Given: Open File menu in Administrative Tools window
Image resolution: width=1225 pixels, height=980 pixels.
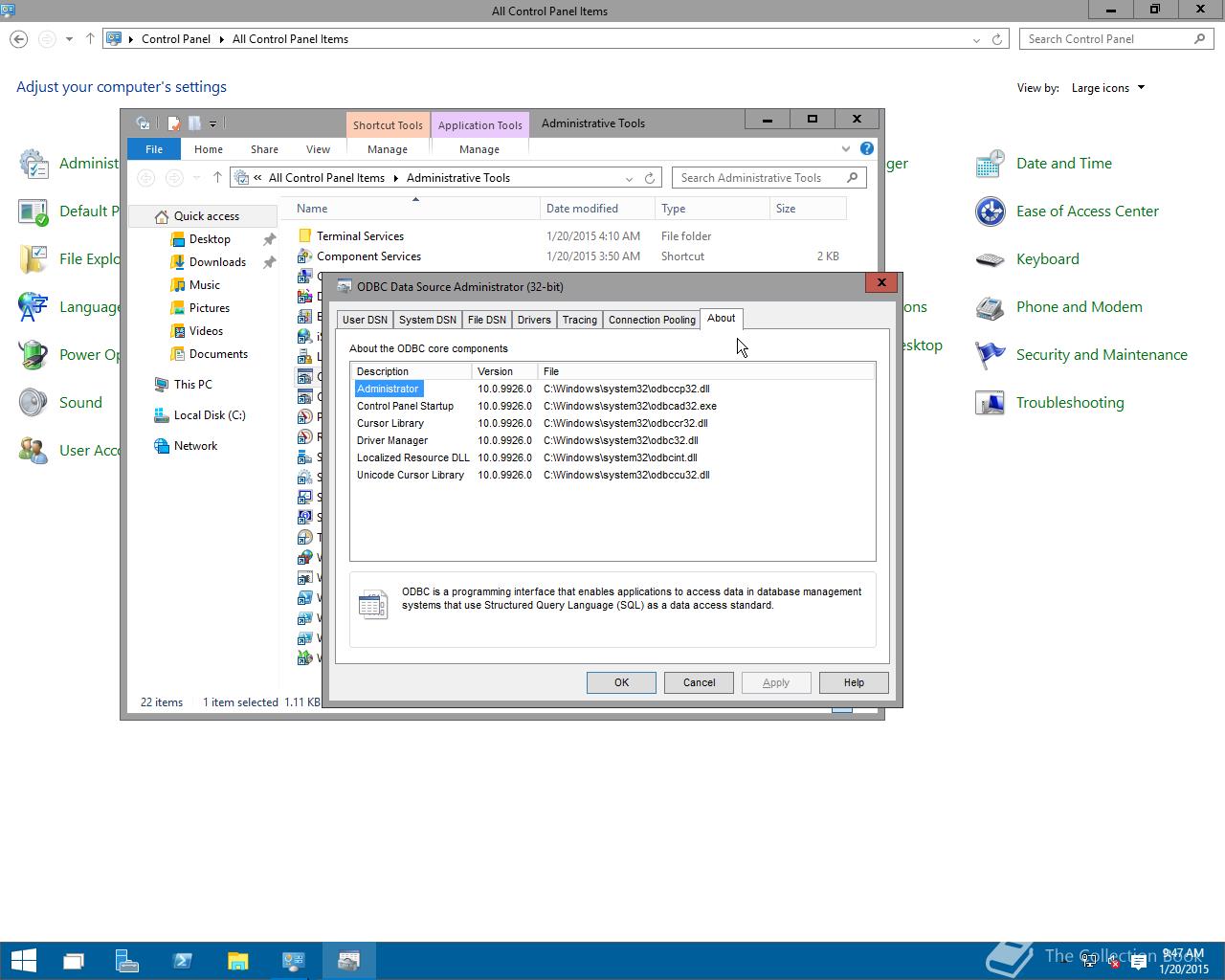Looking at the screenshot, I should coord(154,149).
